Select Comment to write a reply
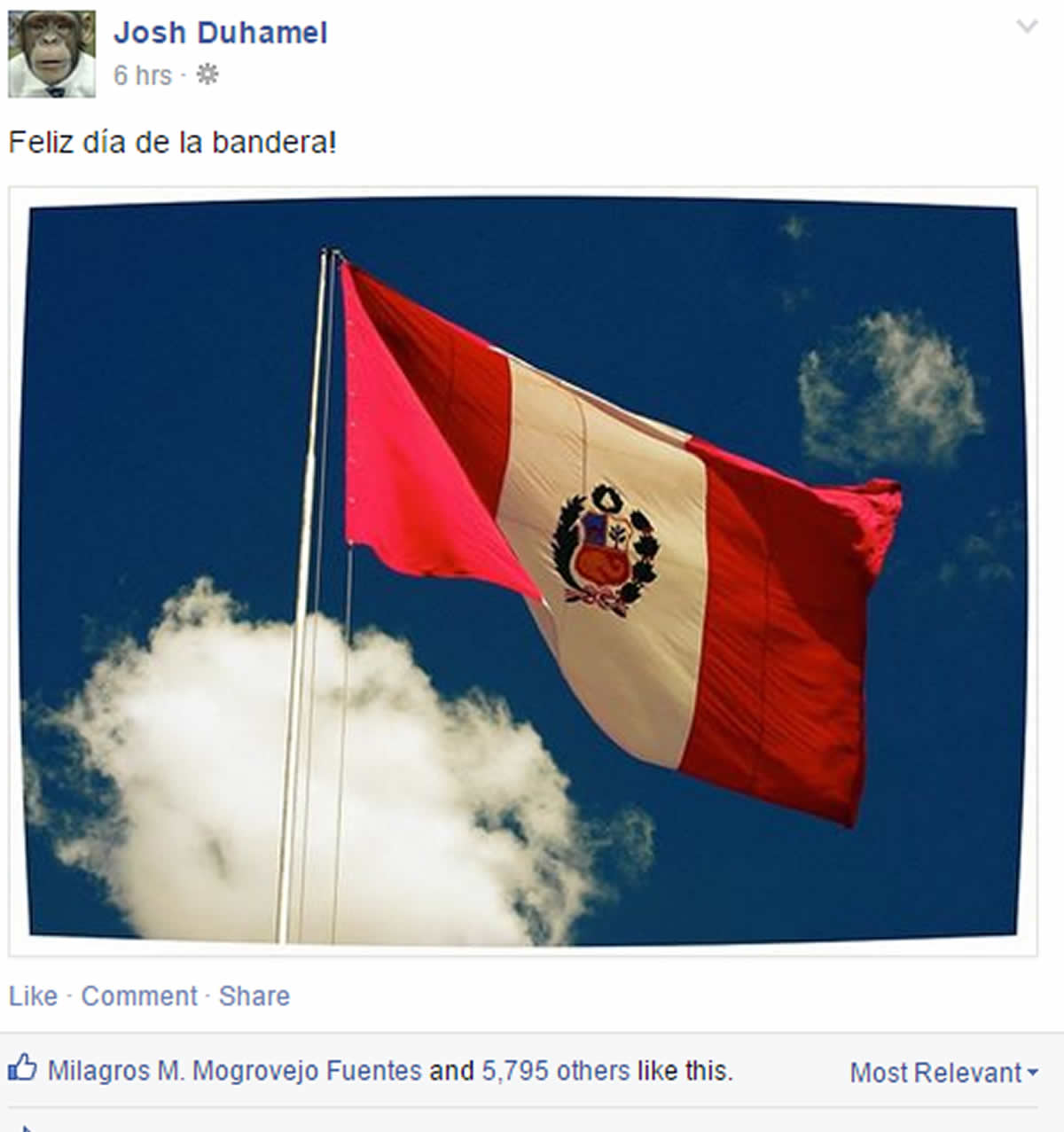Image resolution: width=1064 pixels, height=1132 pixels. [x=139, y=995]
